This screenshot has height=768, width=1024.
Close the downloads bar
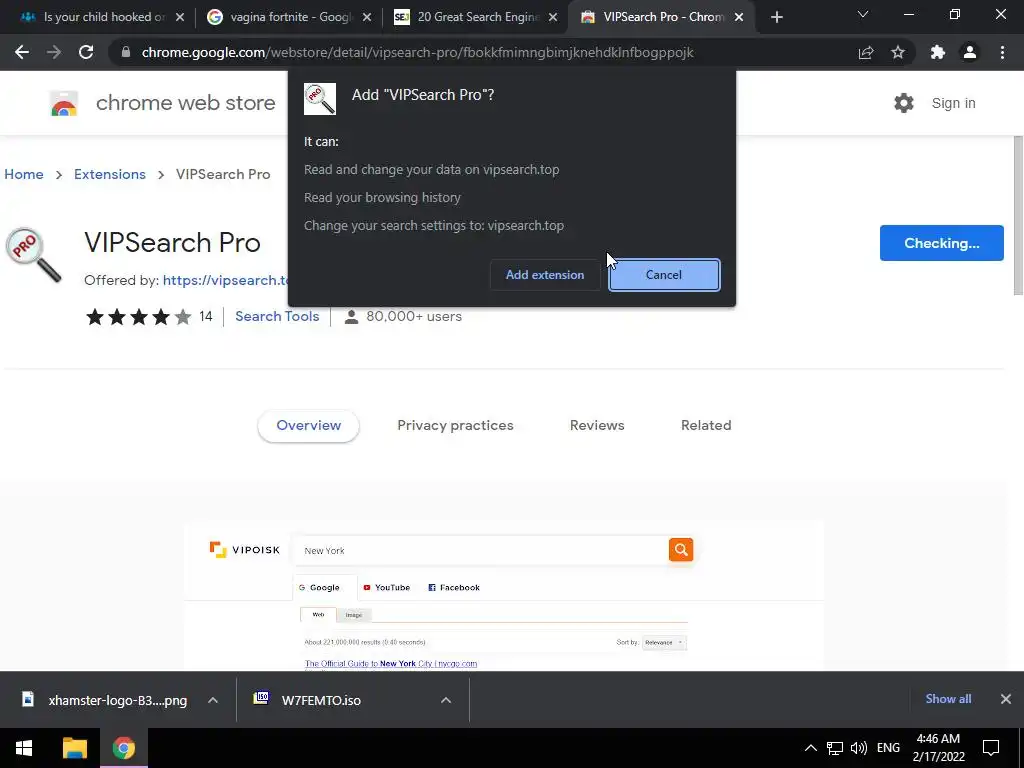1006,699
